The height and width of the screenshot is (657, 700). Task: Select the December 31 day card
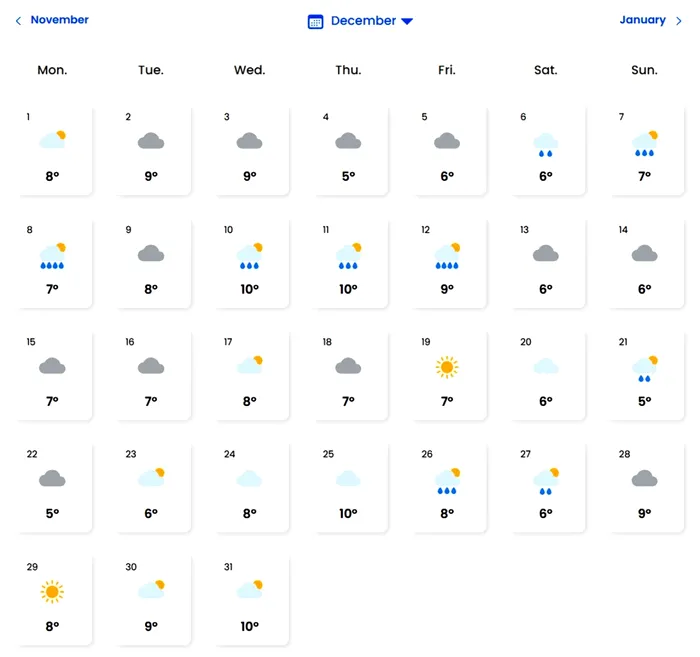[250, 600]
